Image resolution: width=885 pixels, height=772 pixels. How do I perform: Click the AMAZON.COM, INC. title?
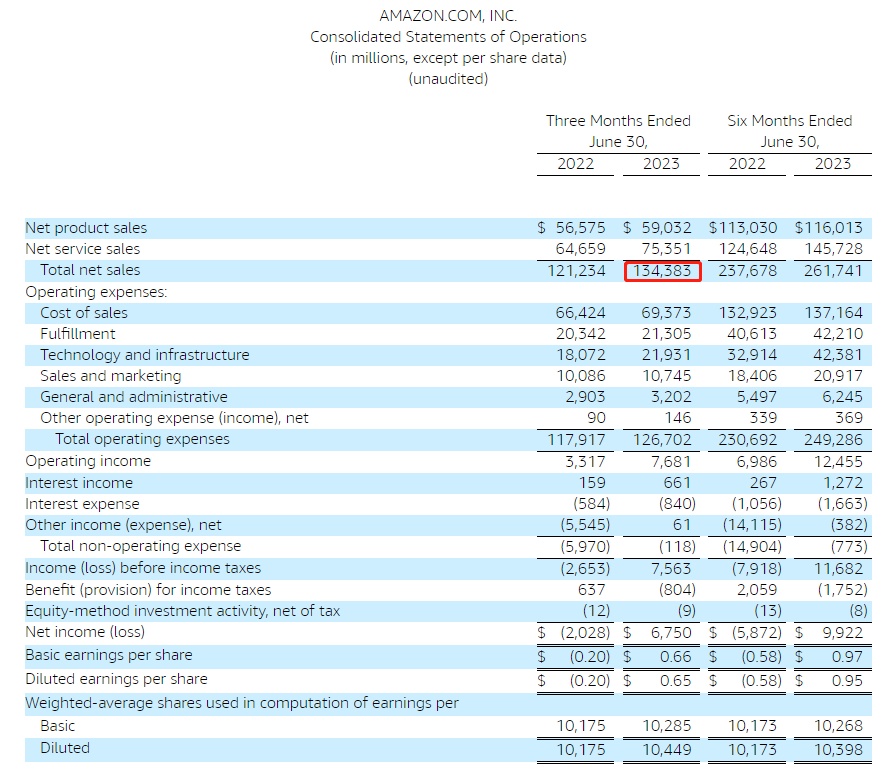[448, 16]
